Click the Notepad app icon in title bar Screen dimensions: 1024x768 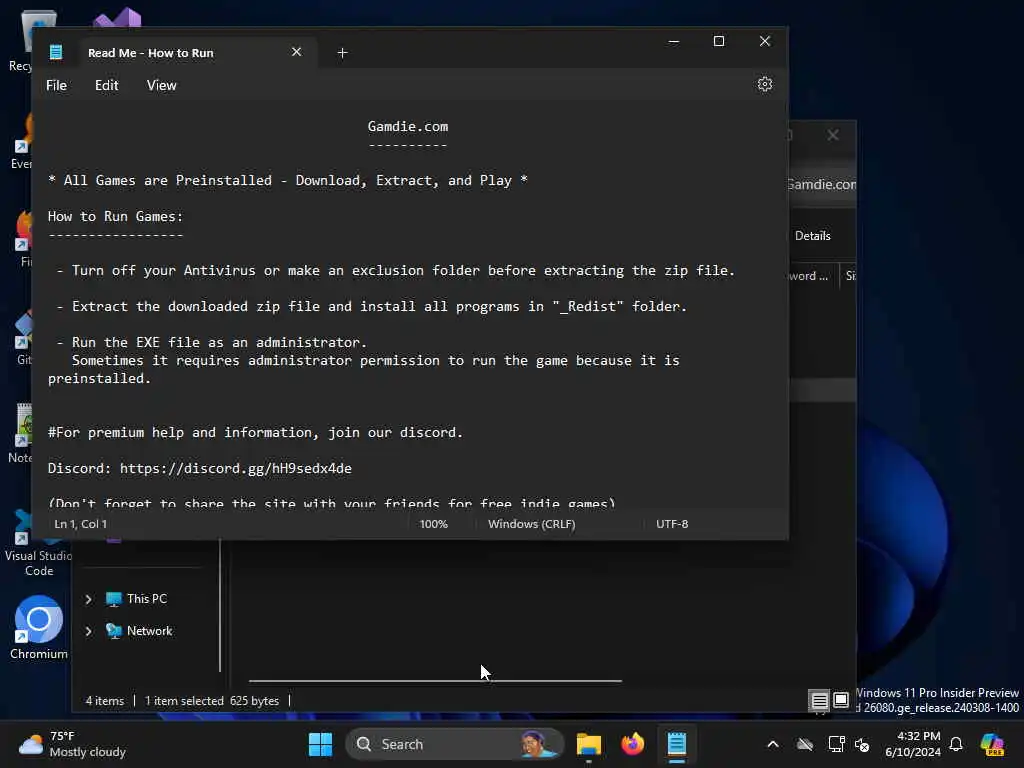point(56,52)
